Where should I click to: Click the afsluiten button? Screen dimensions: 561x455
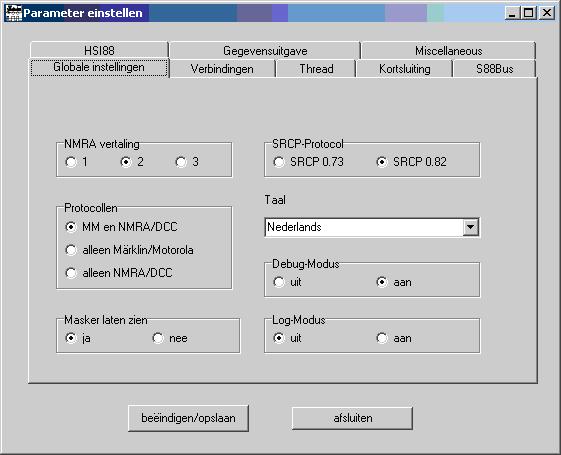point(352,418)
